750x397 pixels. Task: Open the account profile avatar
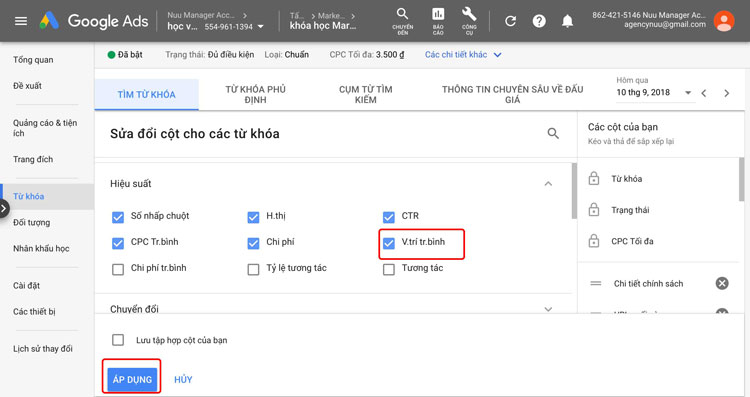(x=724, y=21)
